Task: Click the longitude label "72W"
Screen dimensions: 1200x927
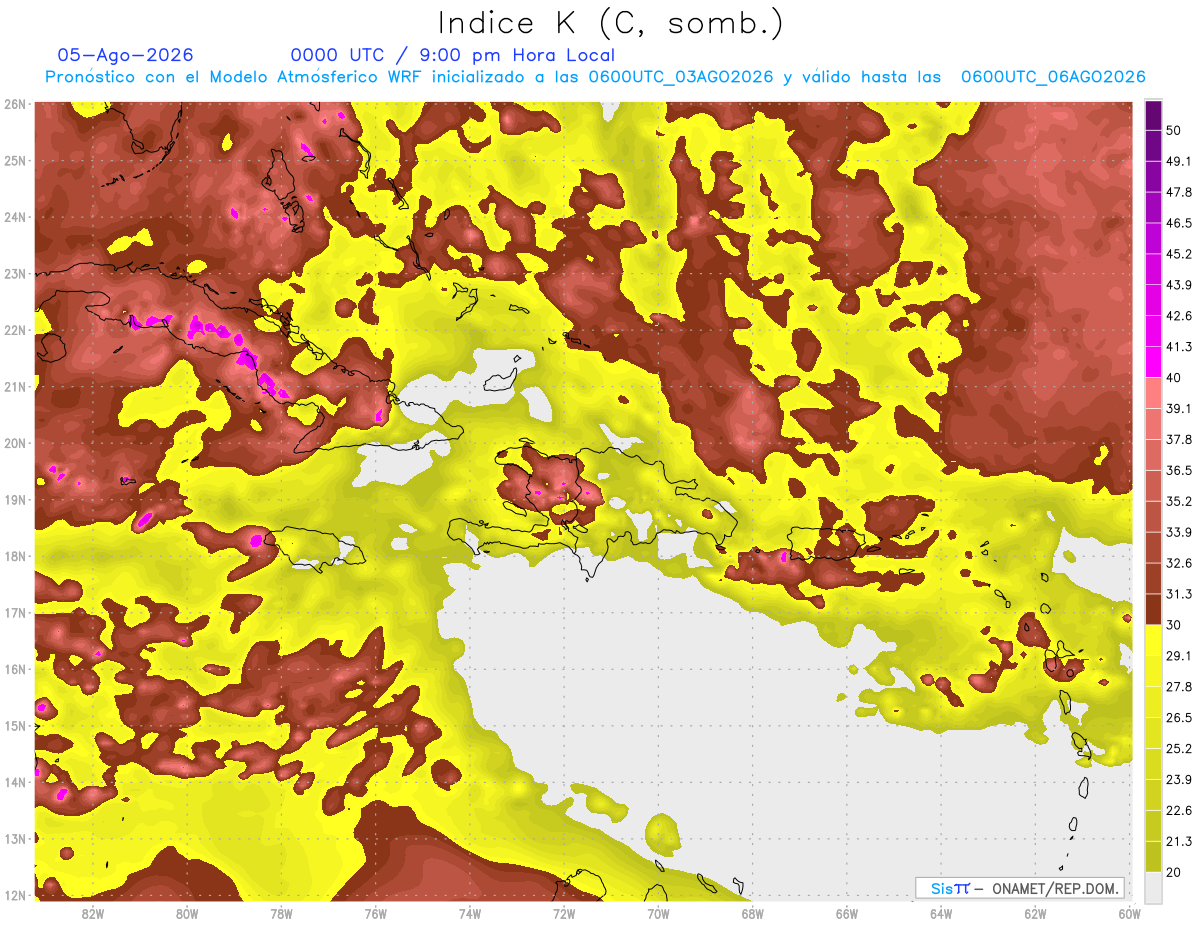Action: point(564,914)
